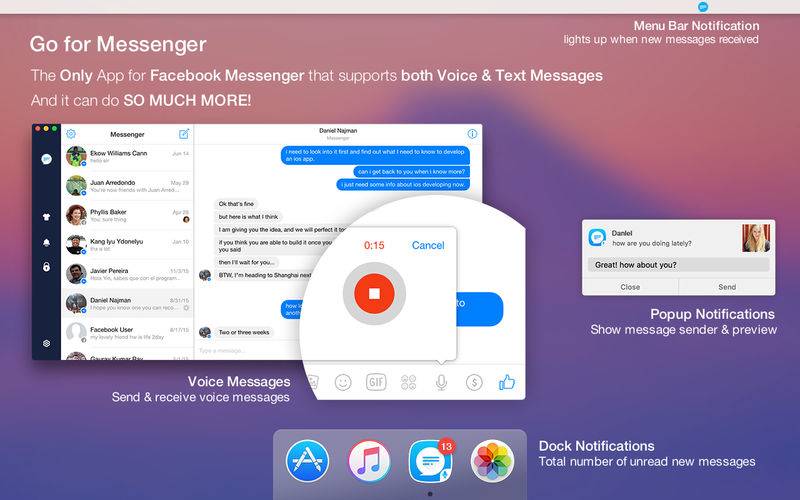Close the popup notification
Screen dimensions: 800x500
point(630,287)
